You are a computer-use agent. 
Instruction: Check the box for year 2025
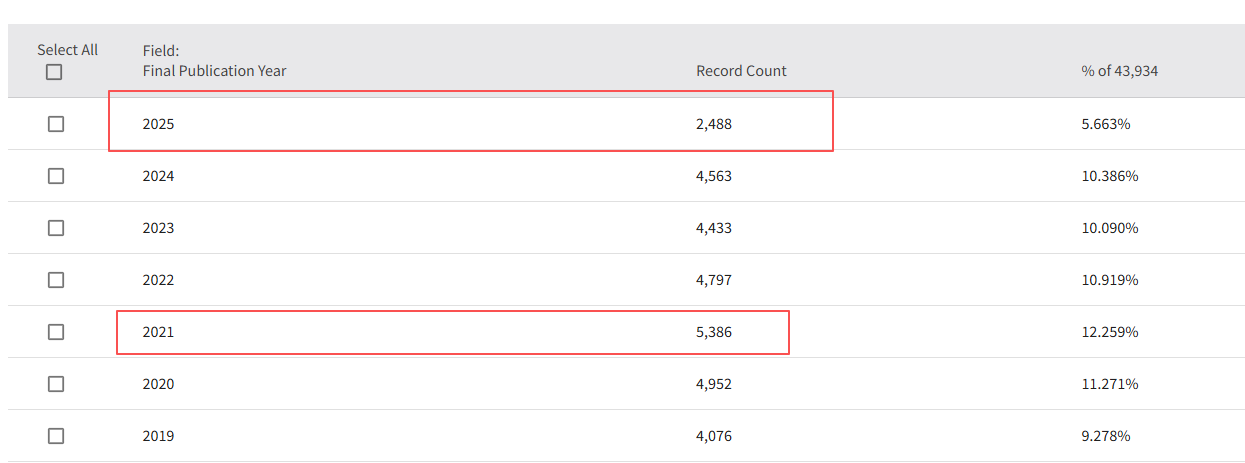(56, 124)
